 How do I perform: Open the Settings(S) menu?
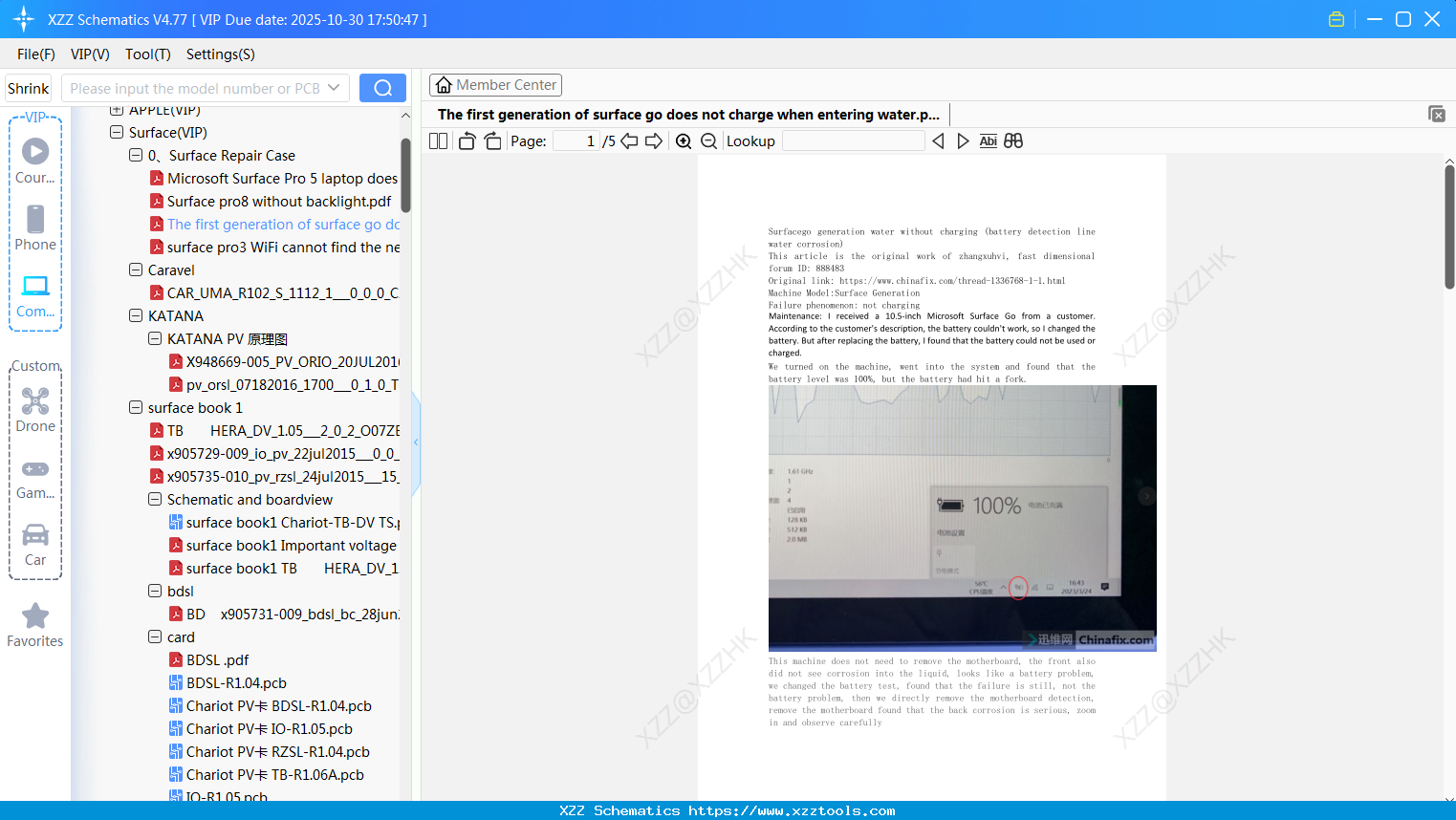pos(221,54)
